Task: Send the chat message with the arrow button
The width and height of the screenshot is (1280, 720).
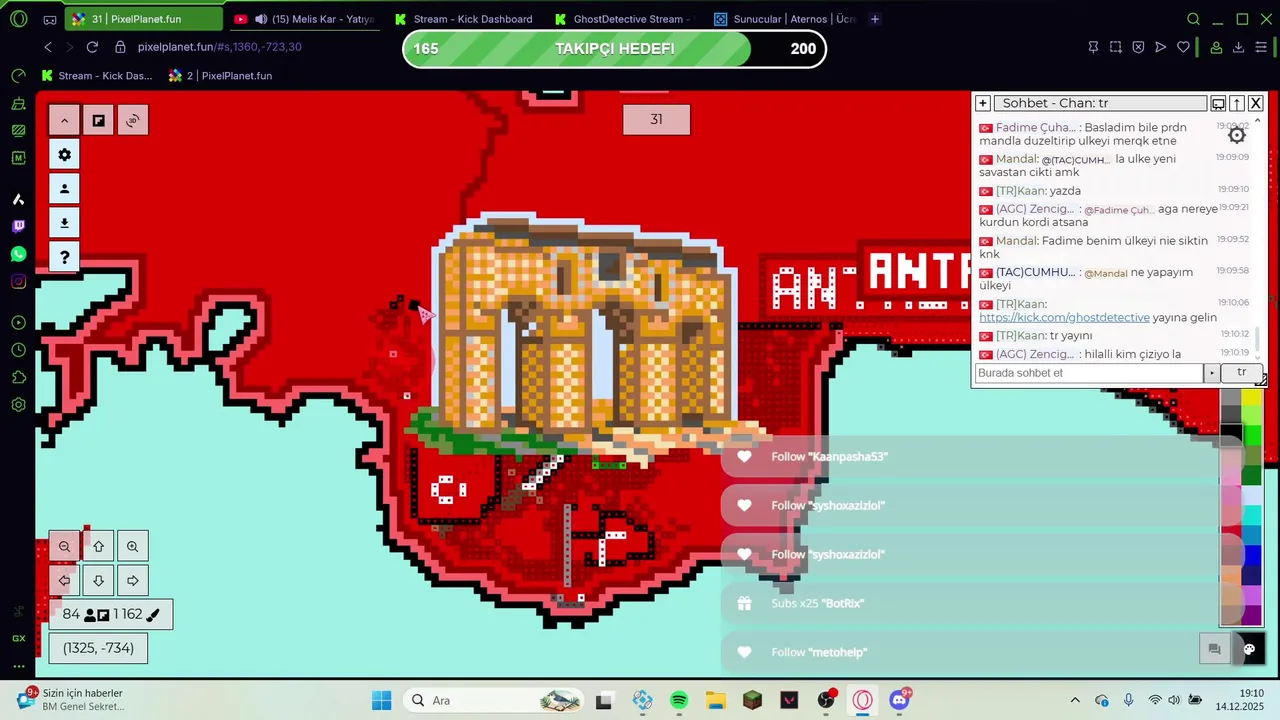Action: coord(1211,373)
